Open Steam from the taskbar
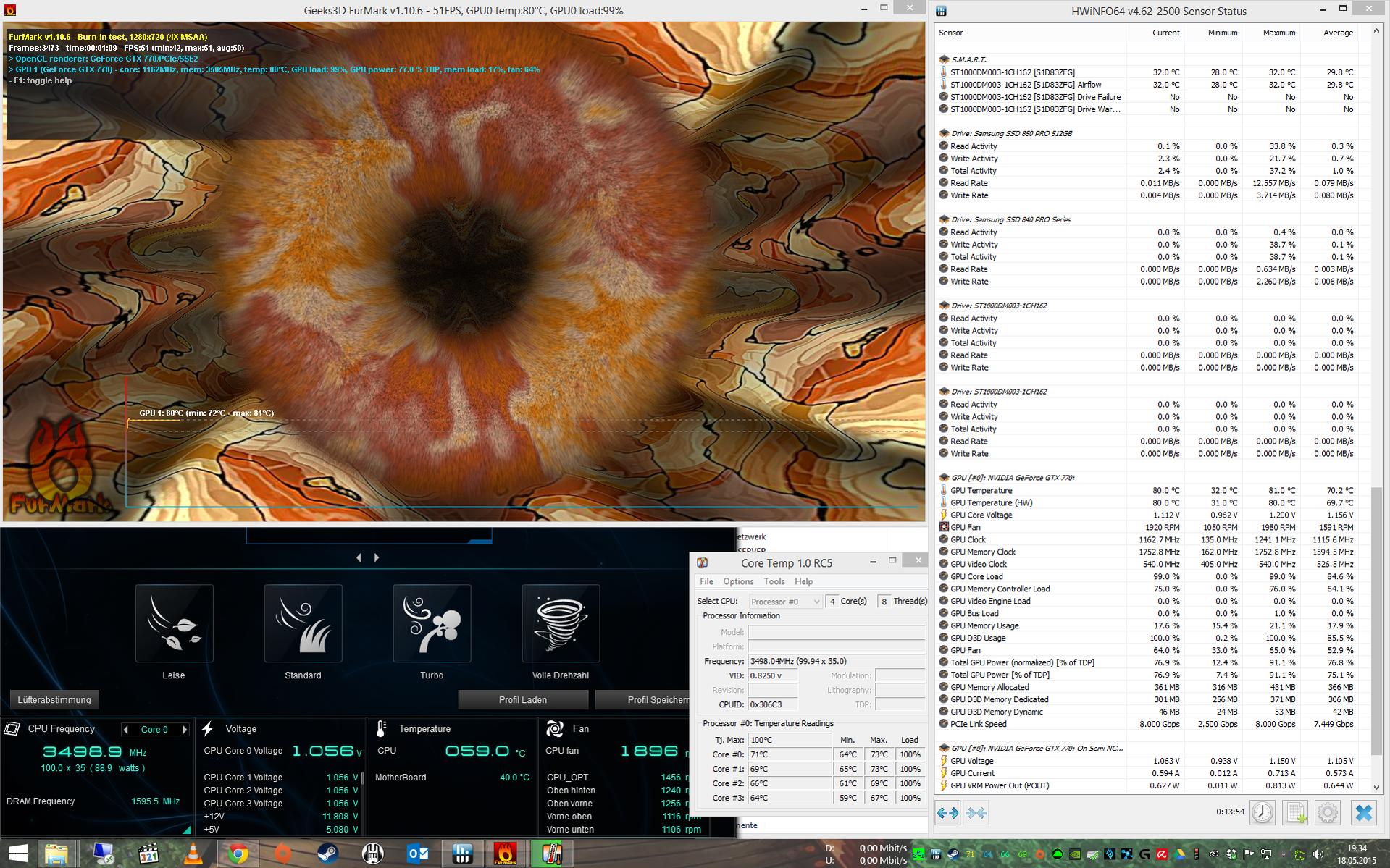Screen dimensions: 1390x868 327,854
